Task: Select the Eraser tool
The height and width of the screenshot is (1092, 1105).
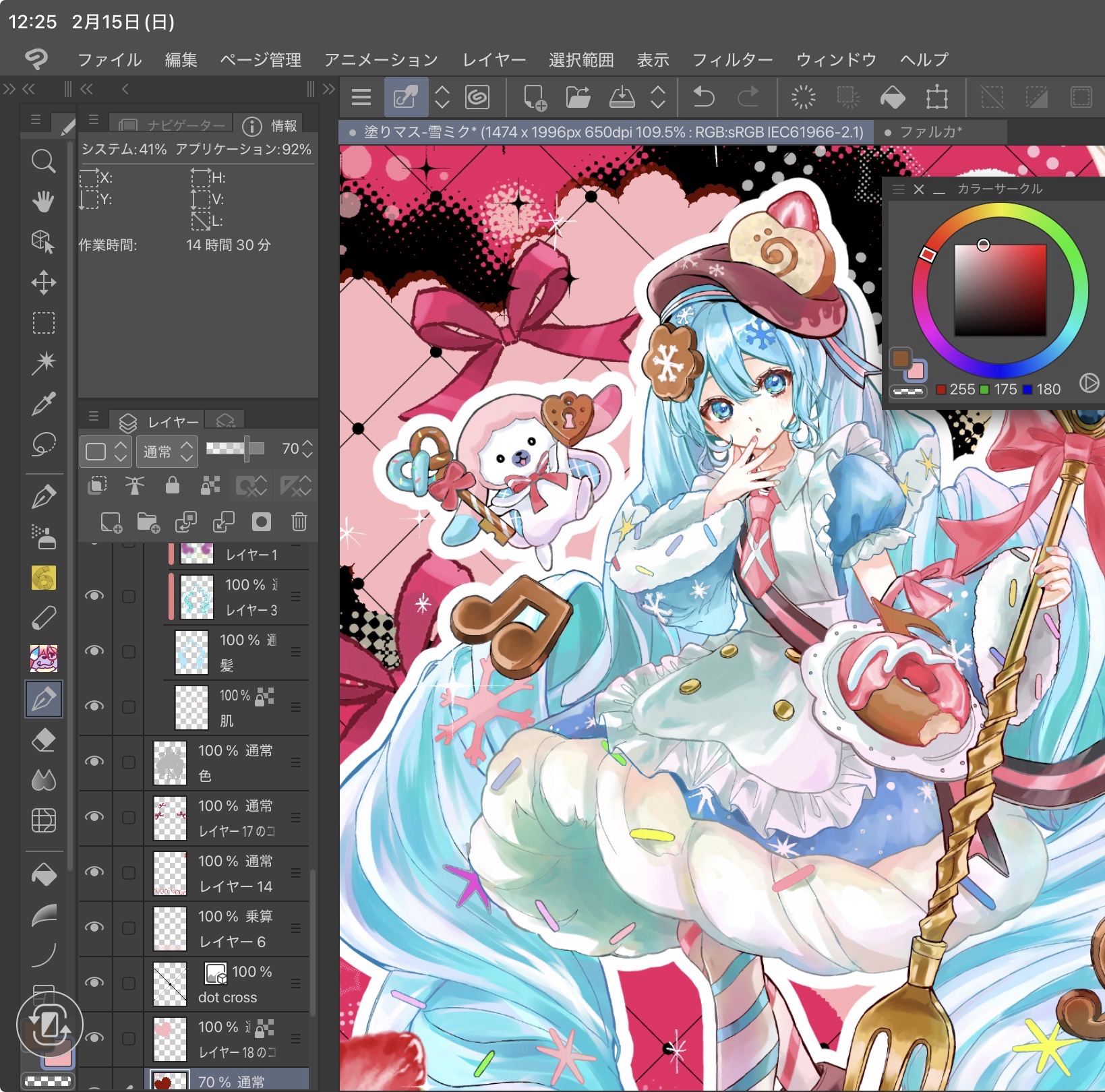Action: click(x=44, y=740)
